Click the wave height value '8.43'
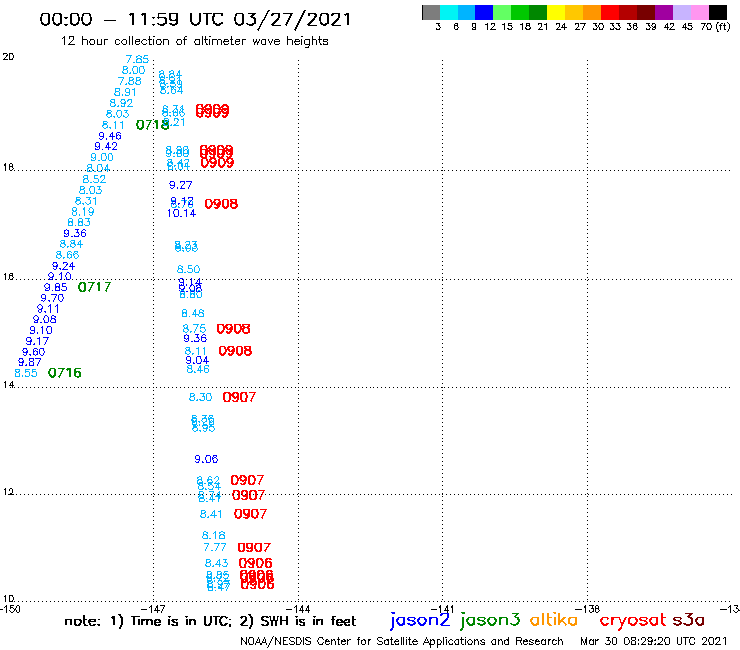The image size is (740, 650). click(x=216, y=563)
